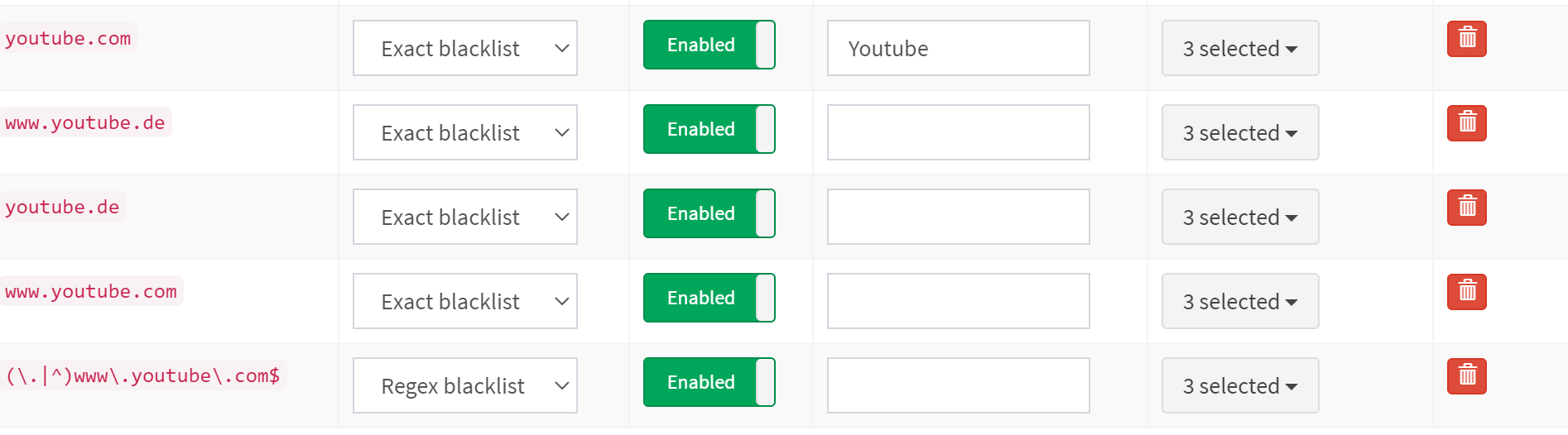Delete the www.youtube.de entry with trash icon
The width and height of the screenshot is (1568, 435).
click(1466, 123)
